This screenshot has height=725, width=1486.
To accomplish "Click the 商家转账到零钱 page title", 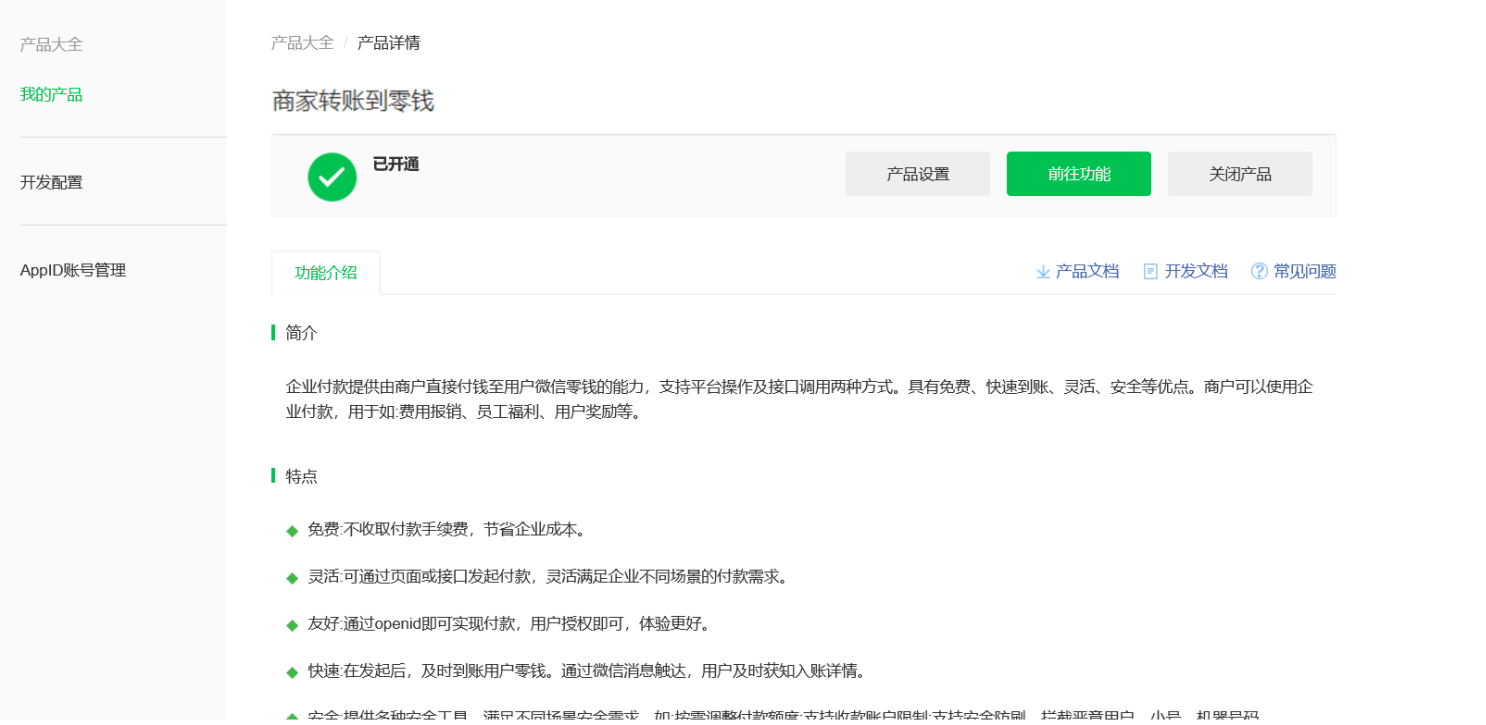I will point(352,101).
